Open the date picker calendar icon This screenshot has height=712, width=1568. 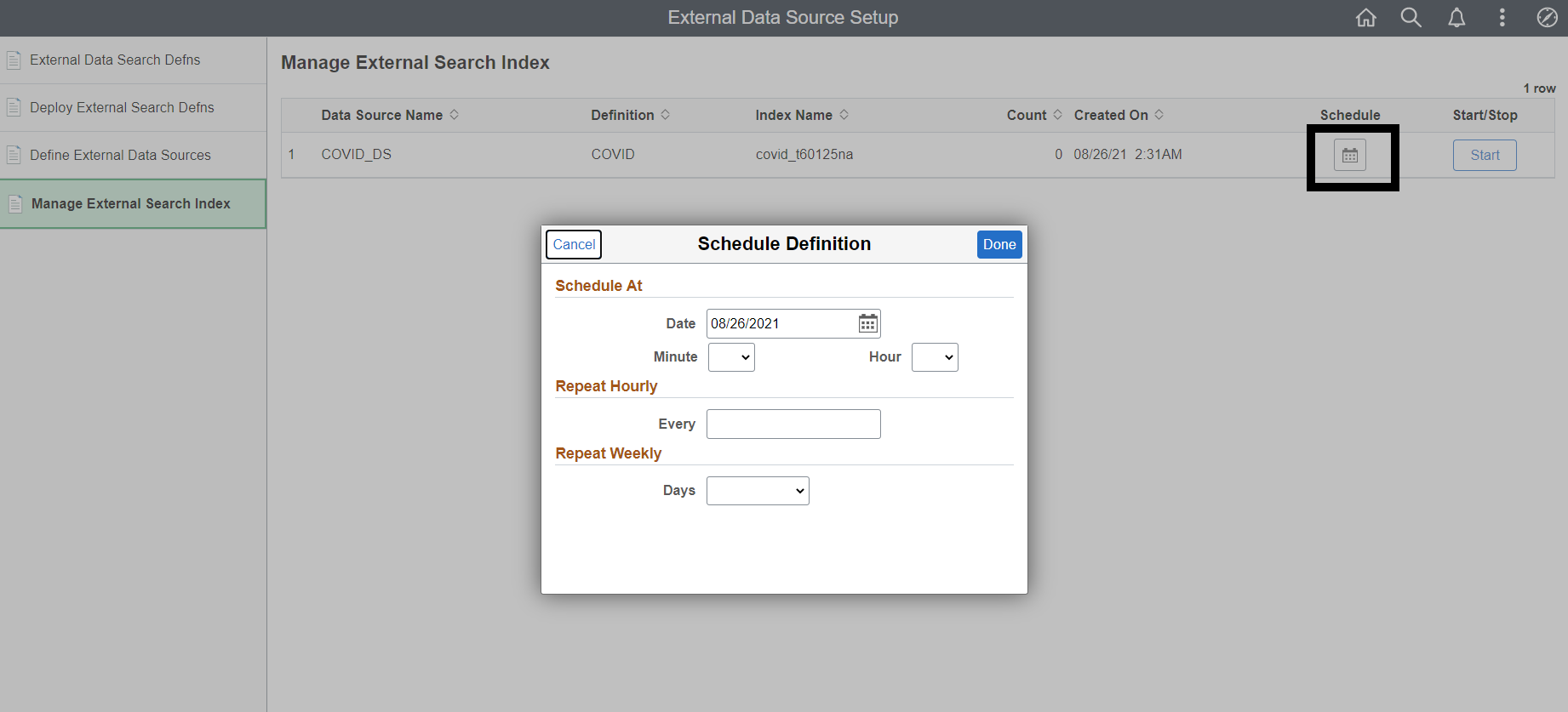tap(867, 323)
